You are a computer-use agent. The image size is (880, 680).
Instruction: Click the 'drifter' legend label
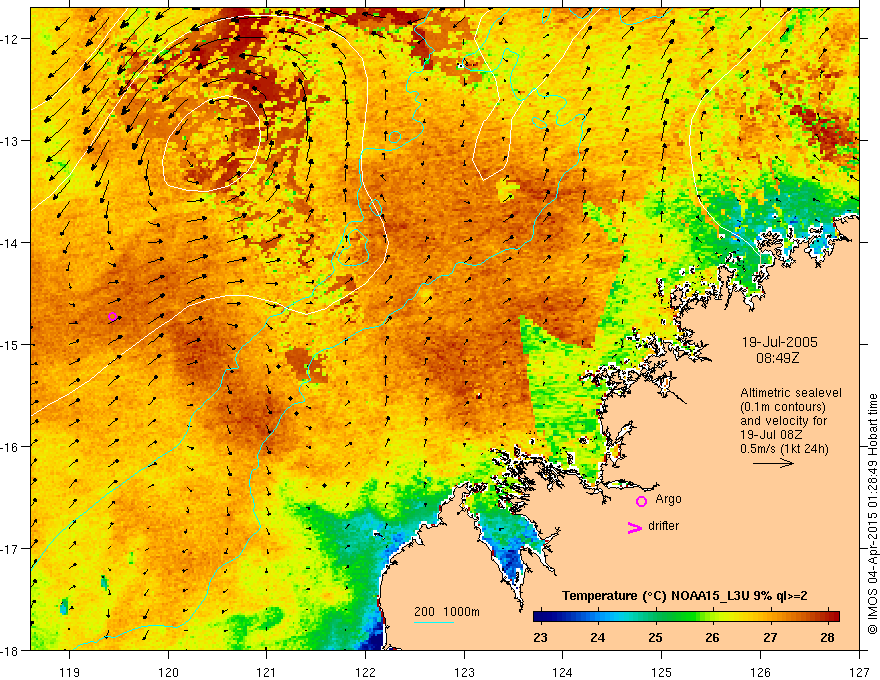(663, 526)
